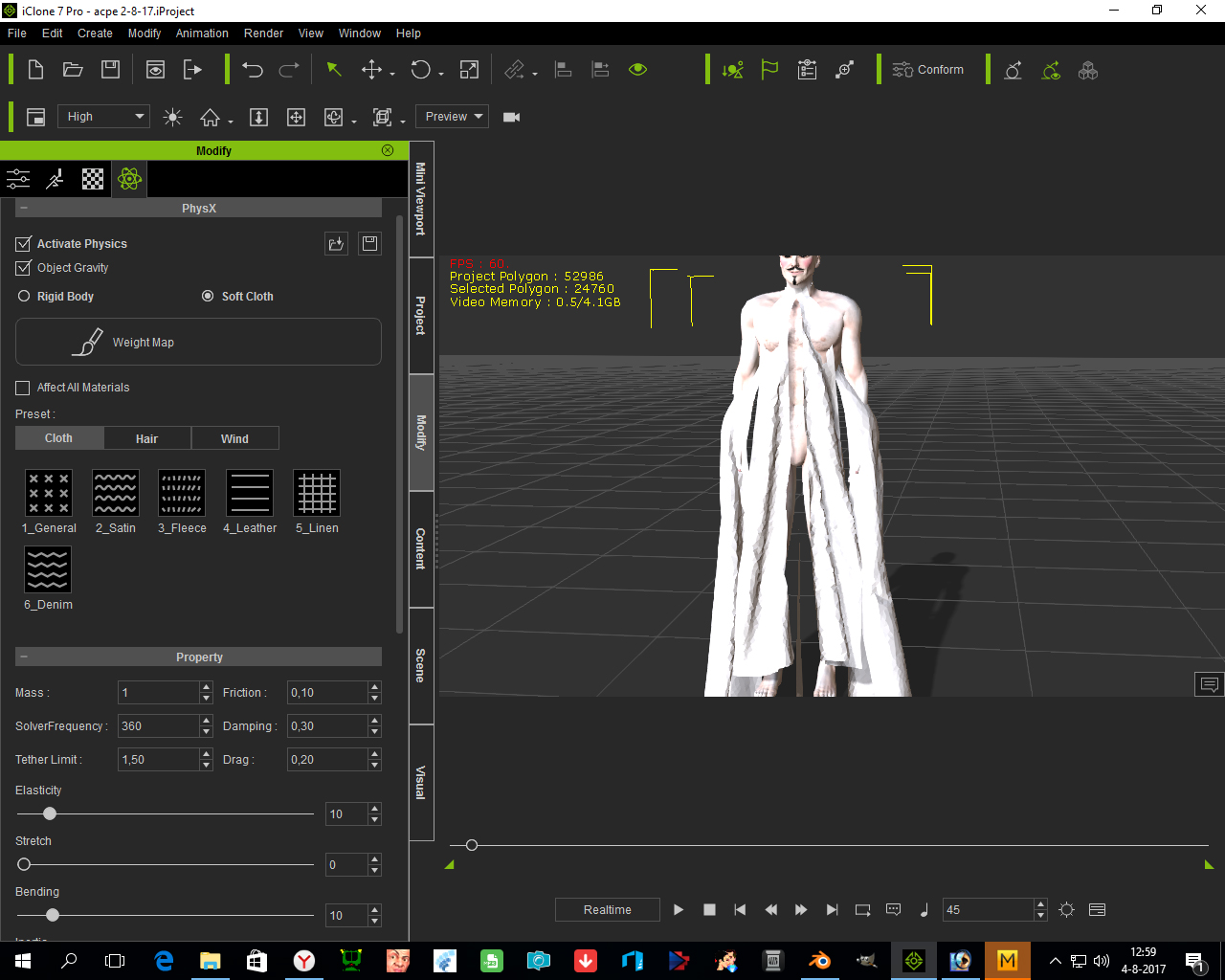Adjust the Elasticity slider handle
Screen dimensions: 1225x980
pyautogui.click(x=50, y=813)
